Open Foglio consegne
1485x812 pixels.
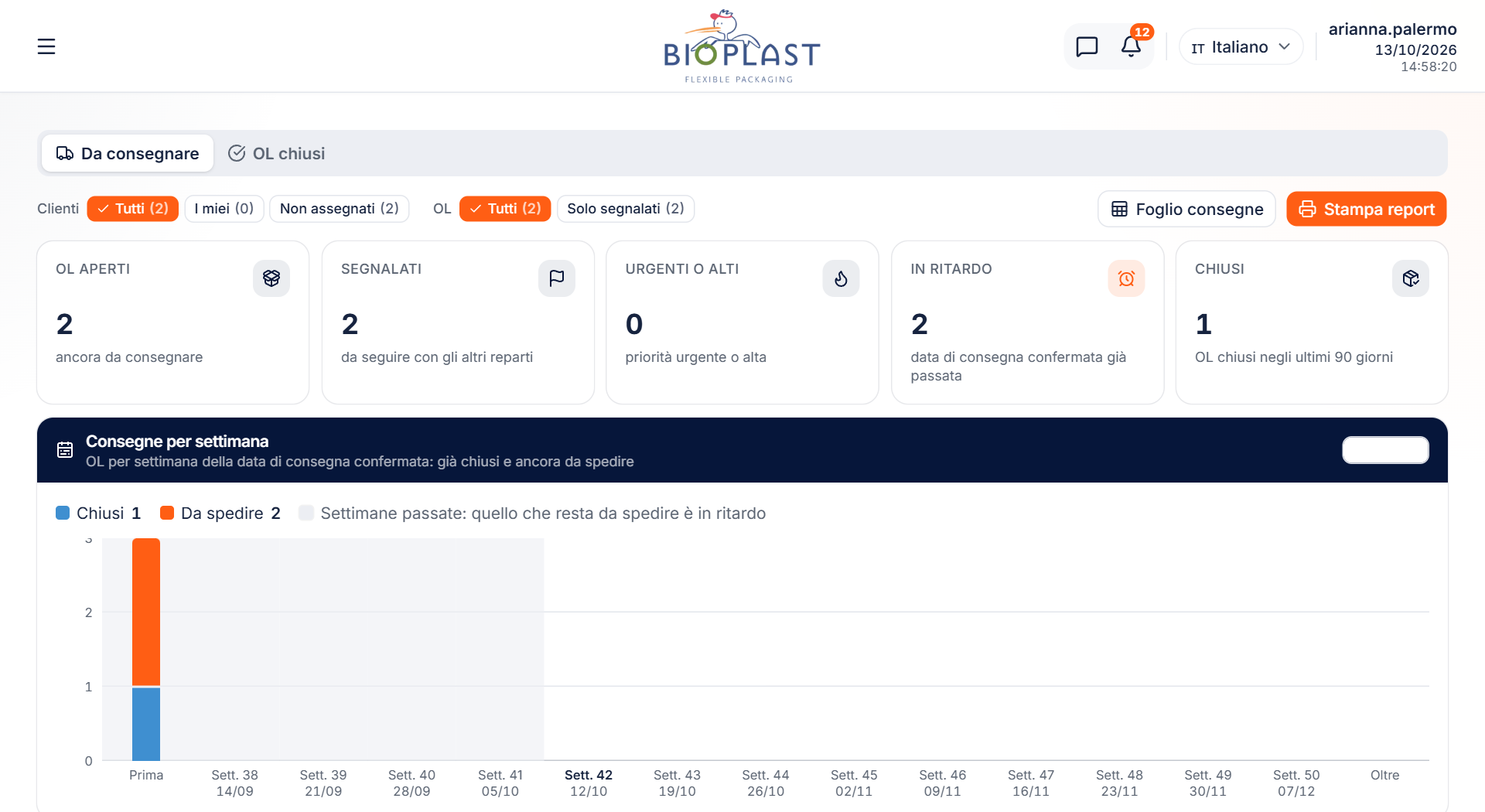[x=1186, y=209]
